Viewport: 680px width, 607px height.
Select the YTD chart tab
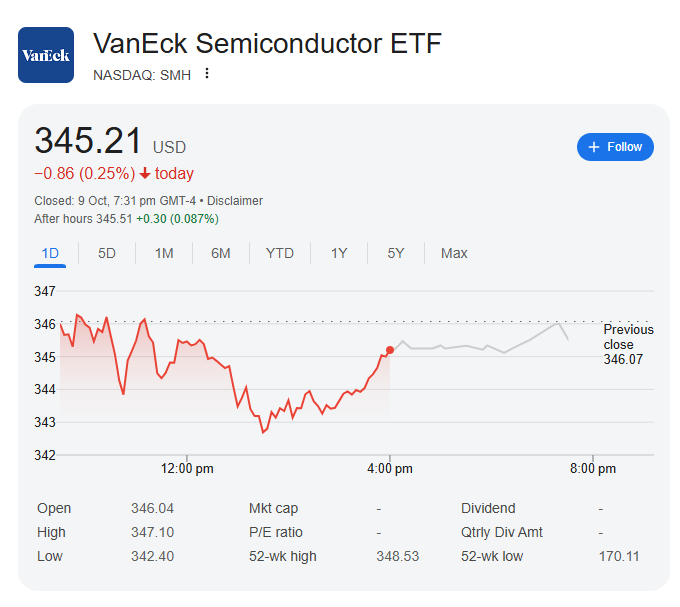[280, 253]
